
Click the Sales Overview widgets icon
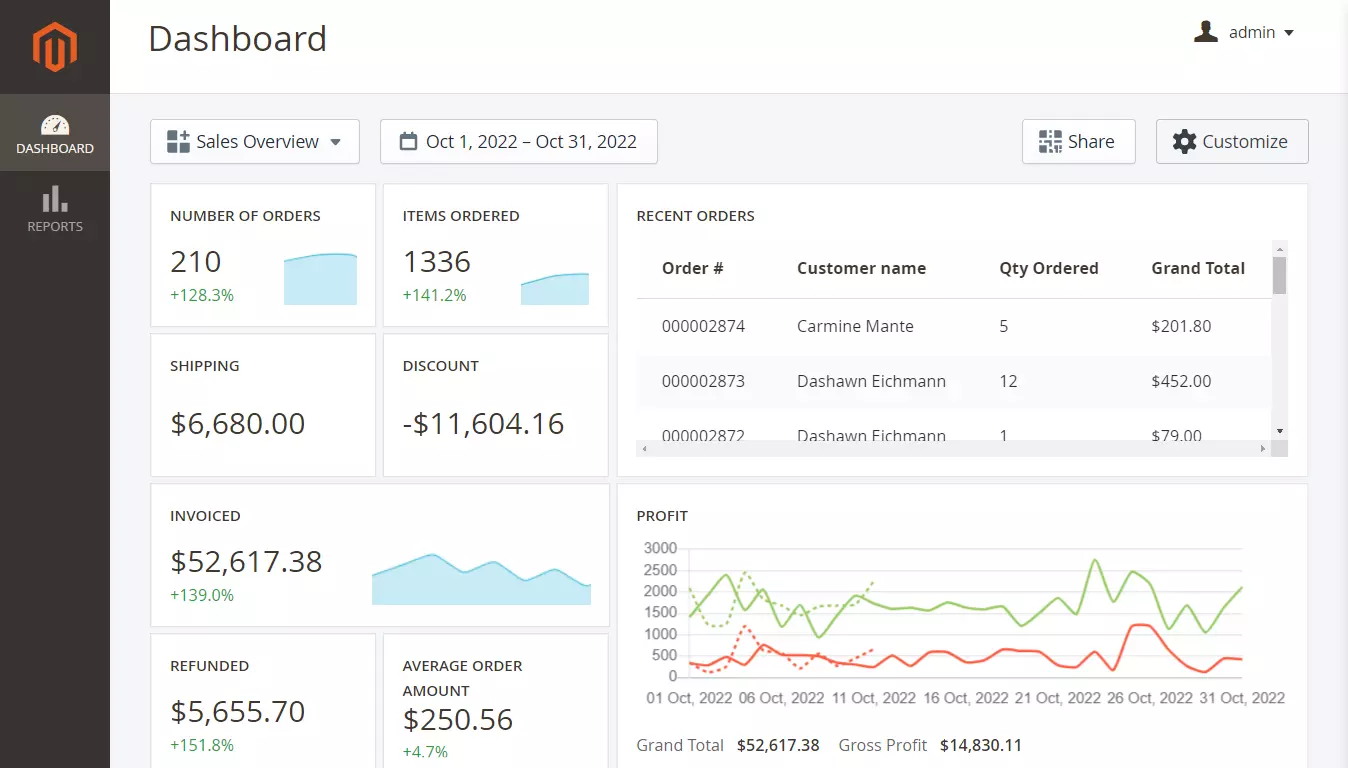pyautogui.click(x=178, y=142)
